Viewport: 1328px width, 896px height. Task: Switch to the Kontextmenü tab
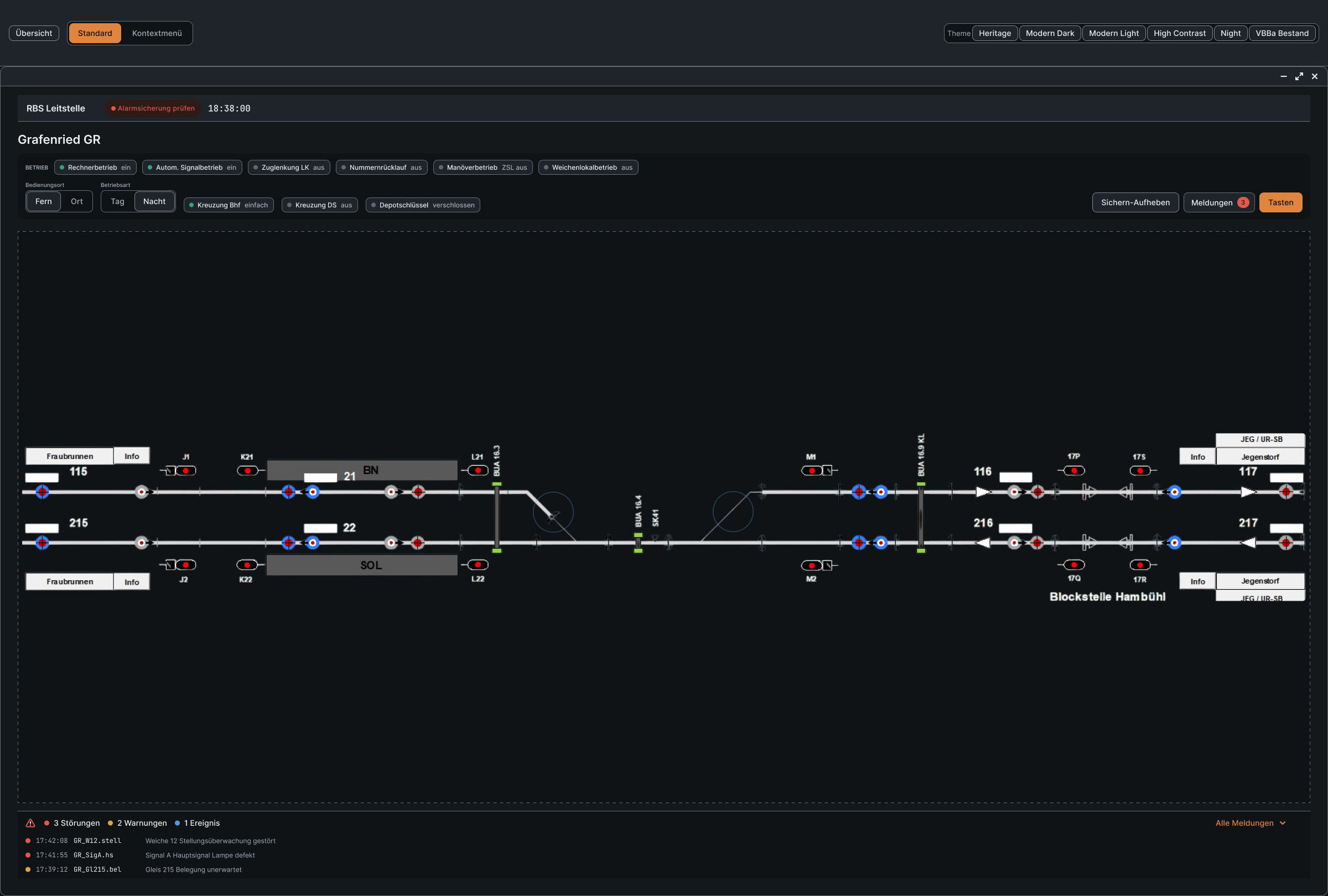coord(157,33)
